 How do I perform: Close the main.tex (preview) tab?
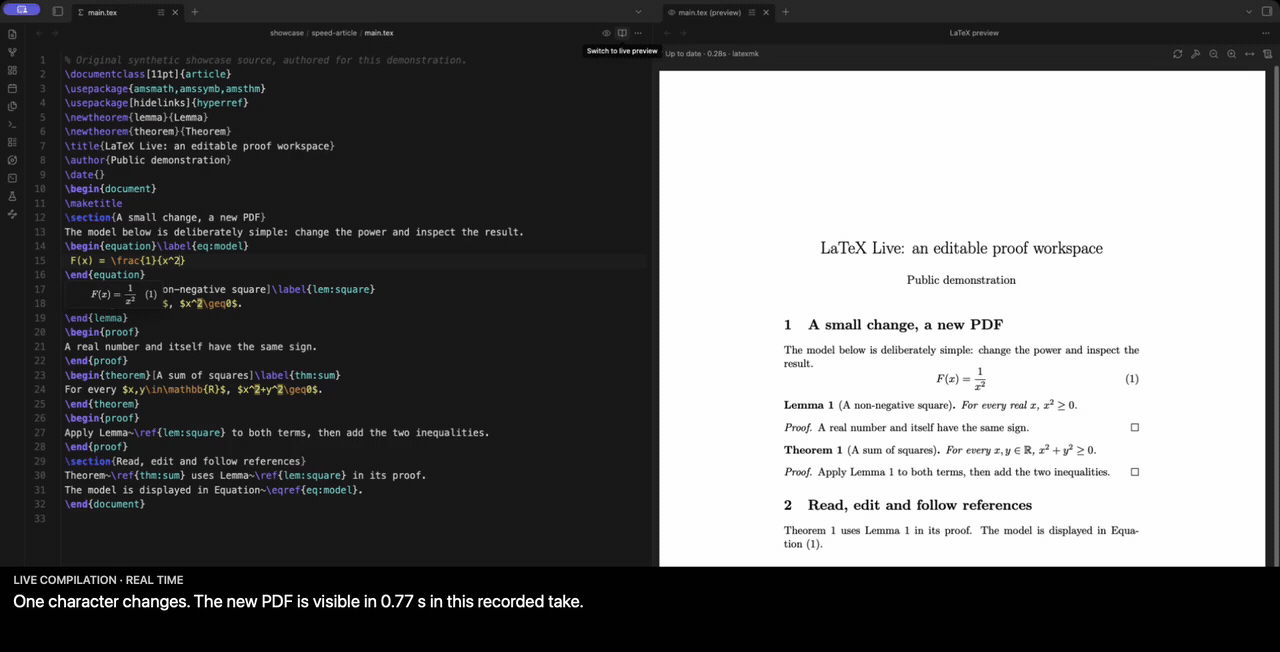[768, 12]
